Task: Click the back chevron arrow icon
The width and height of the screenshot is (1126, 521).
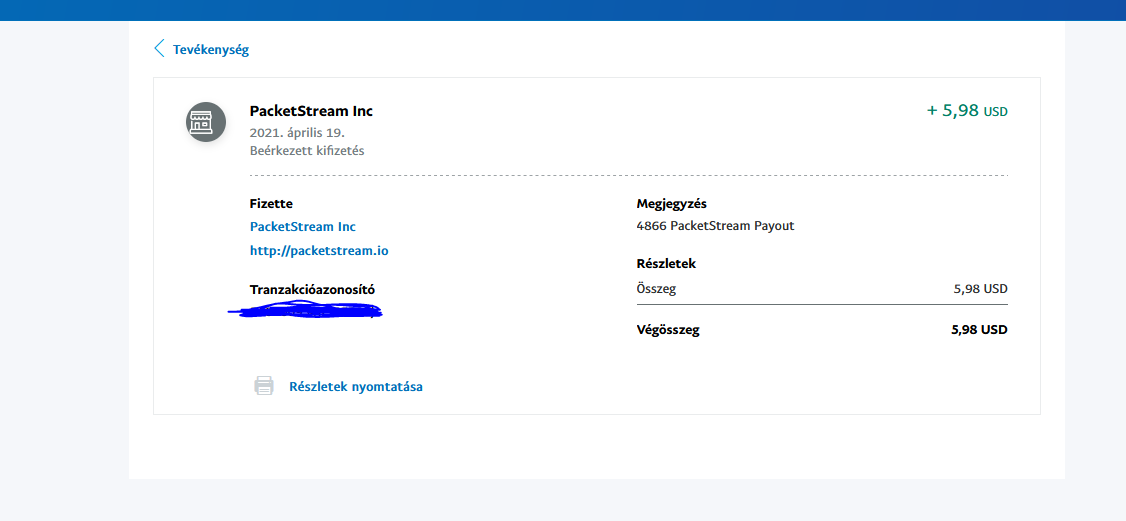Action: (158, 49)
